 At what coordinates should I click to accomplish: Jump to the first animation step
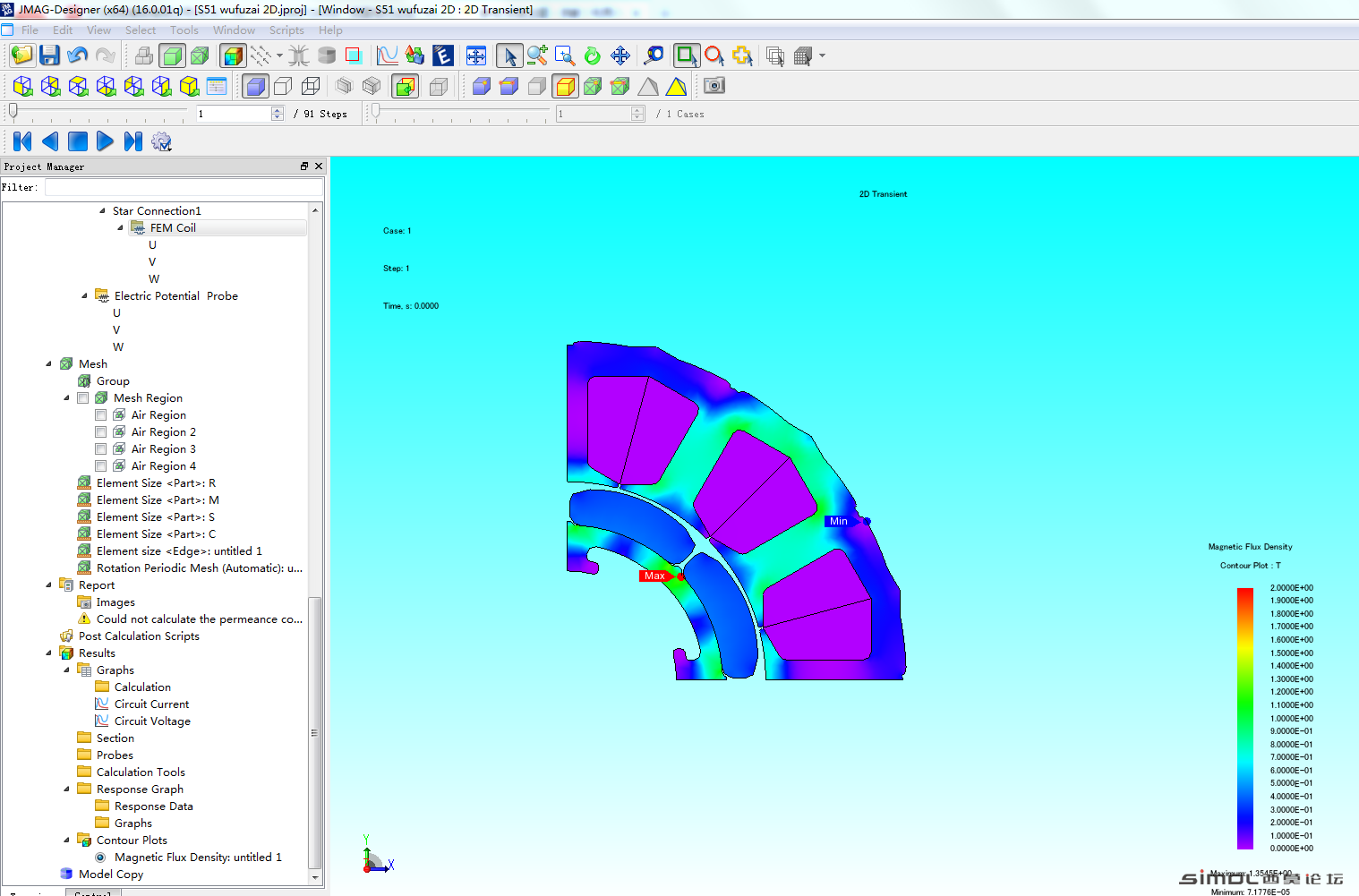[22, 141]
